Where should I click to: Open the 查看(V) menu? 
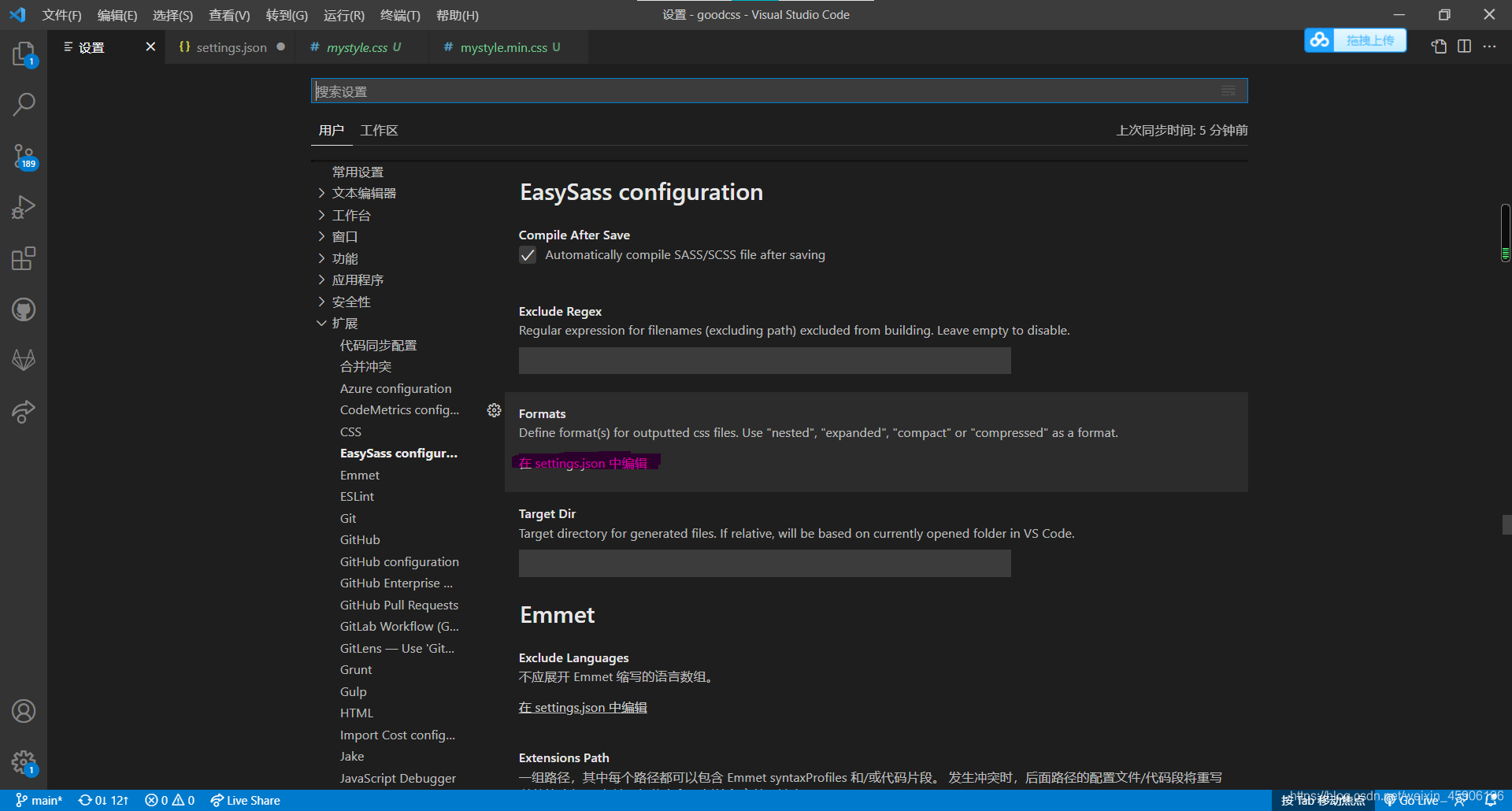click(229, 15)
